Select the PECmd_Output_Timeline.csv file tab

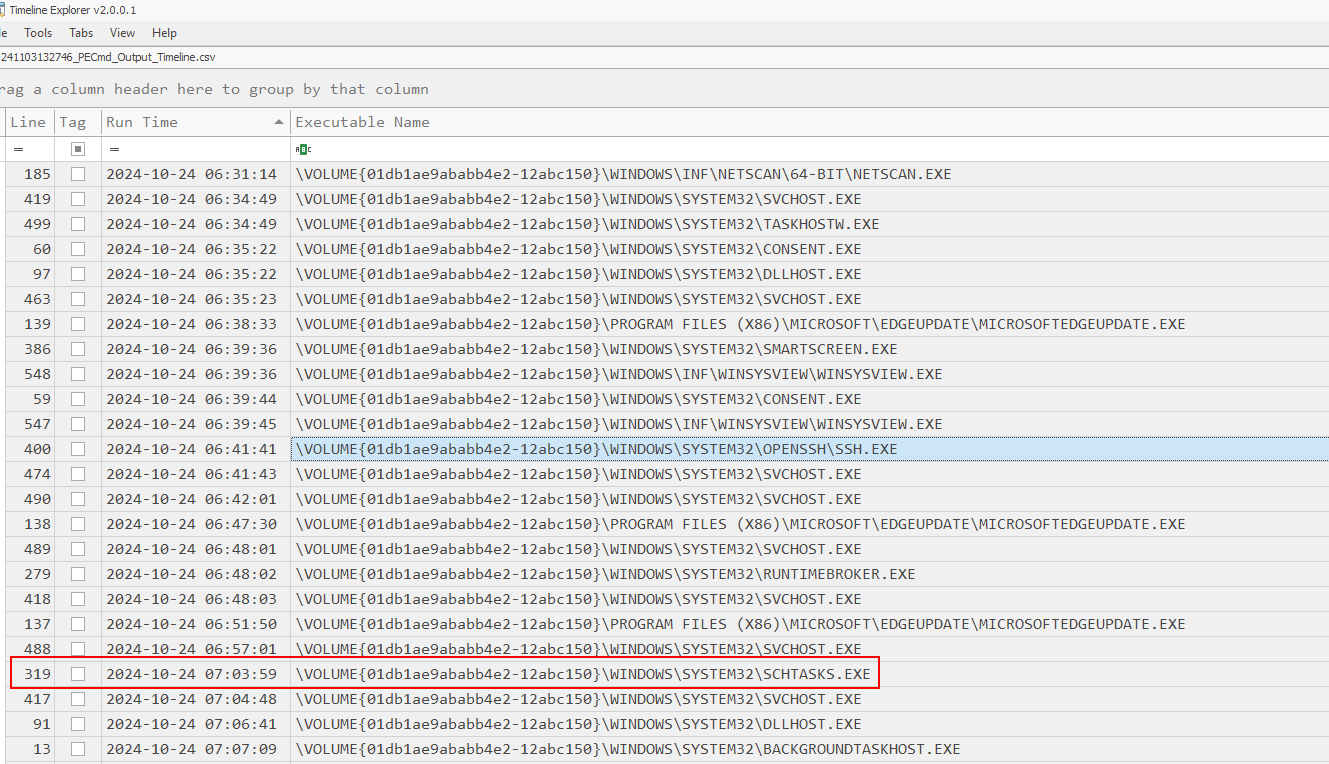[x=107, y=57]
